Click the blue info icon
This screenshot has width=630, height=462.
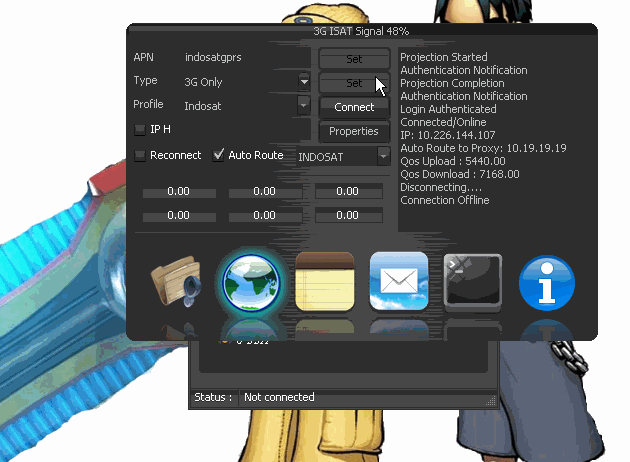click(x=547, y=283)
